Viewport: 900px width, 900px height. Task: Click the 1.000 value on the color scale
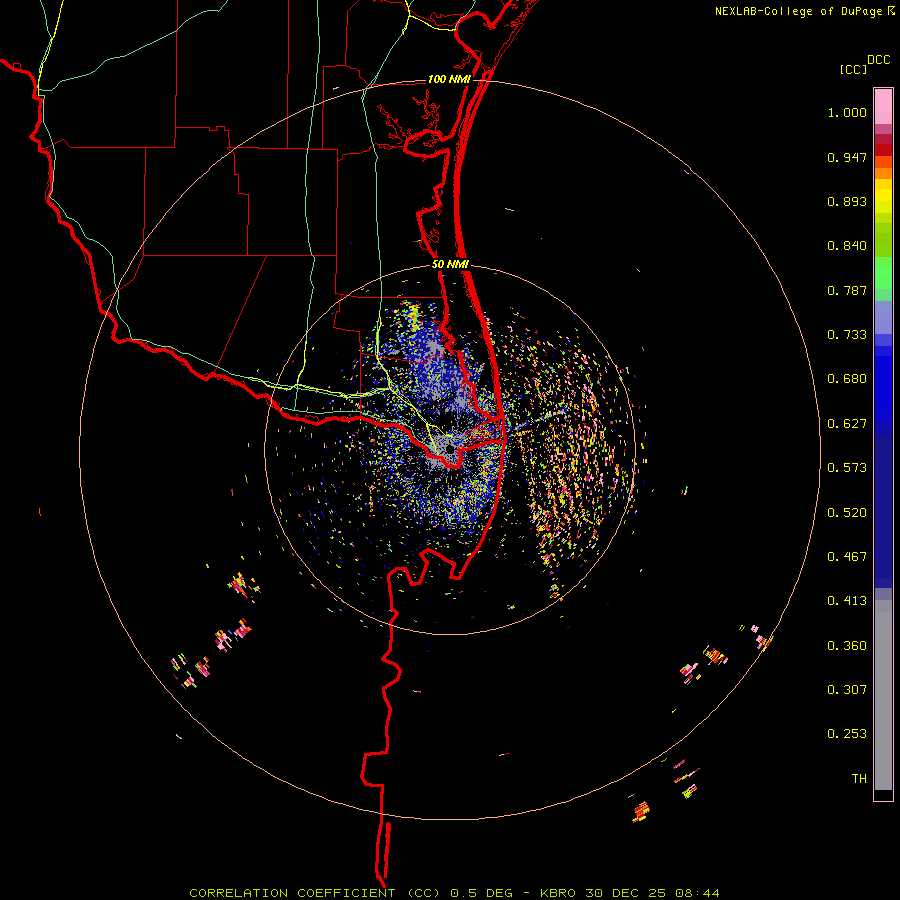[847, 112]
